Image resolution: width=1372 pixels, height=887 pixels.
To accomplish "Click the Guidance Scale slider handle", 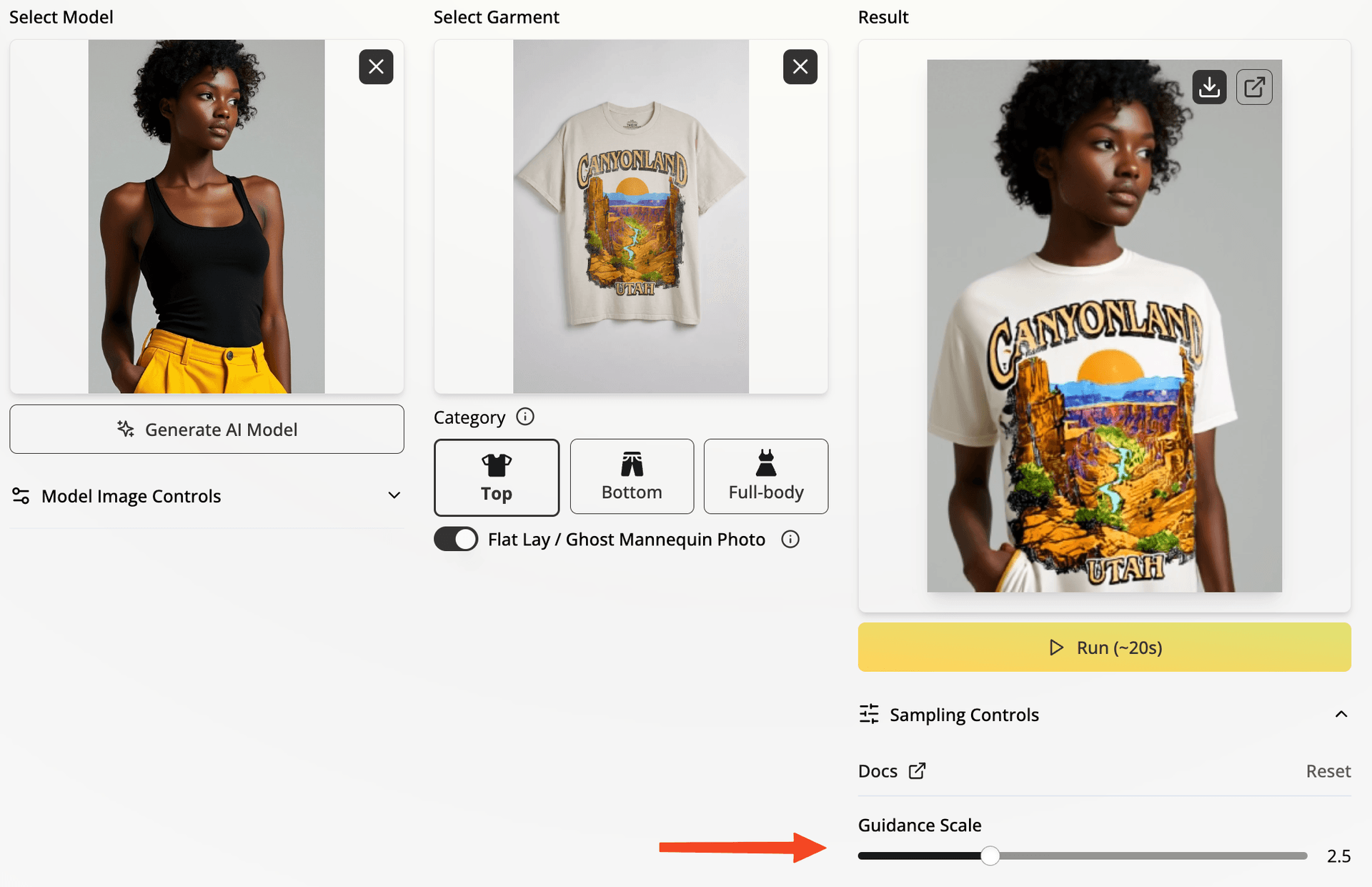I will click(990, 856).
